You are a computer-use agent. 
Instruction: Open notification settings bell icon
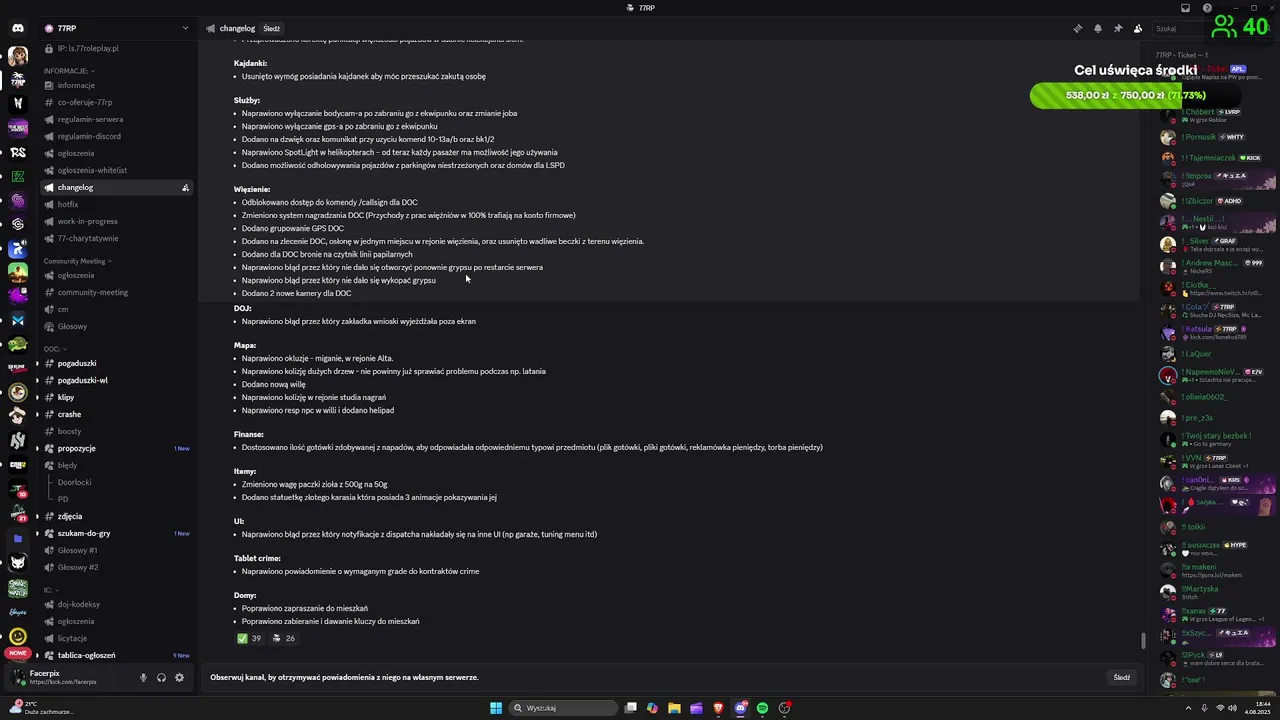coord(1098,29)
